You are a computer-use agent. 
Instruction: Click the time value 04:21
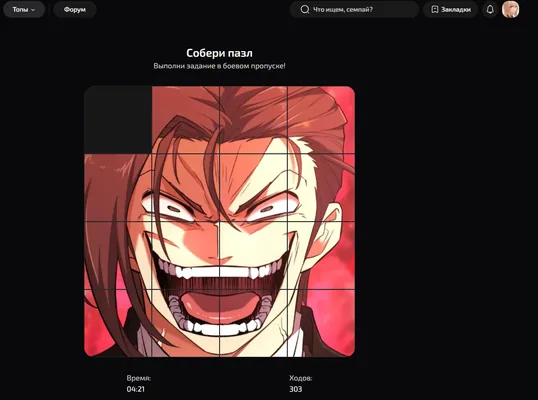(x=136, y=389)
